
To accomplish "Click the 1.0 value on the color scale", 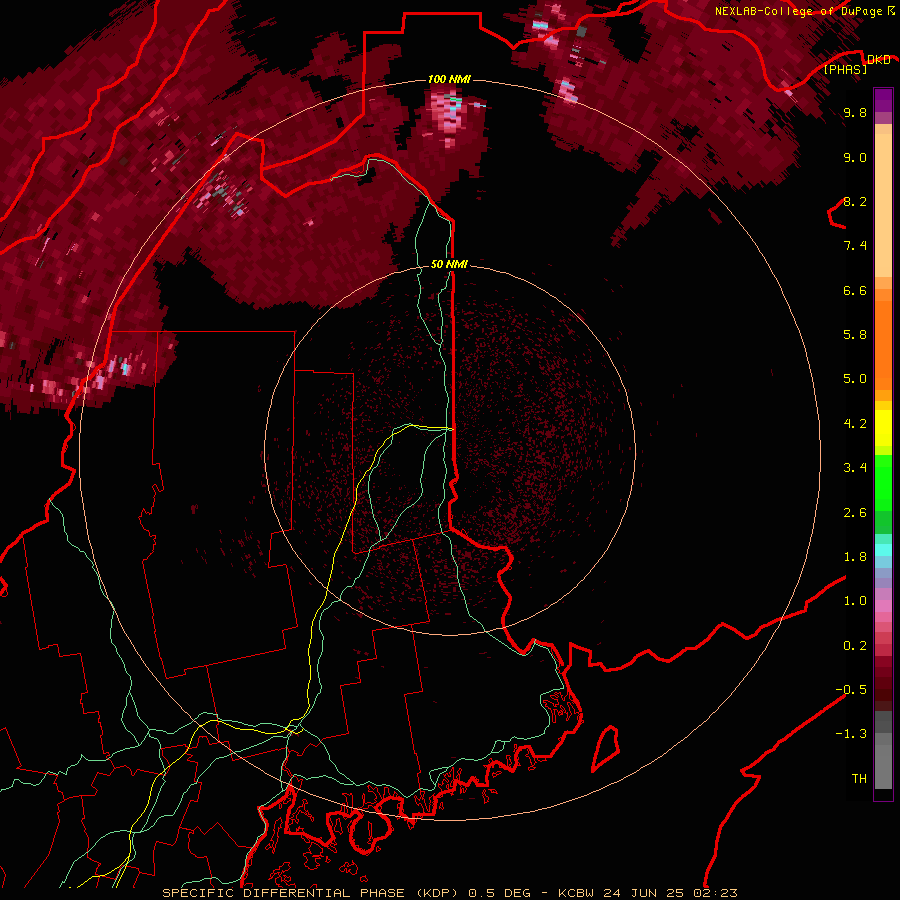I will (x=855, y=601).
